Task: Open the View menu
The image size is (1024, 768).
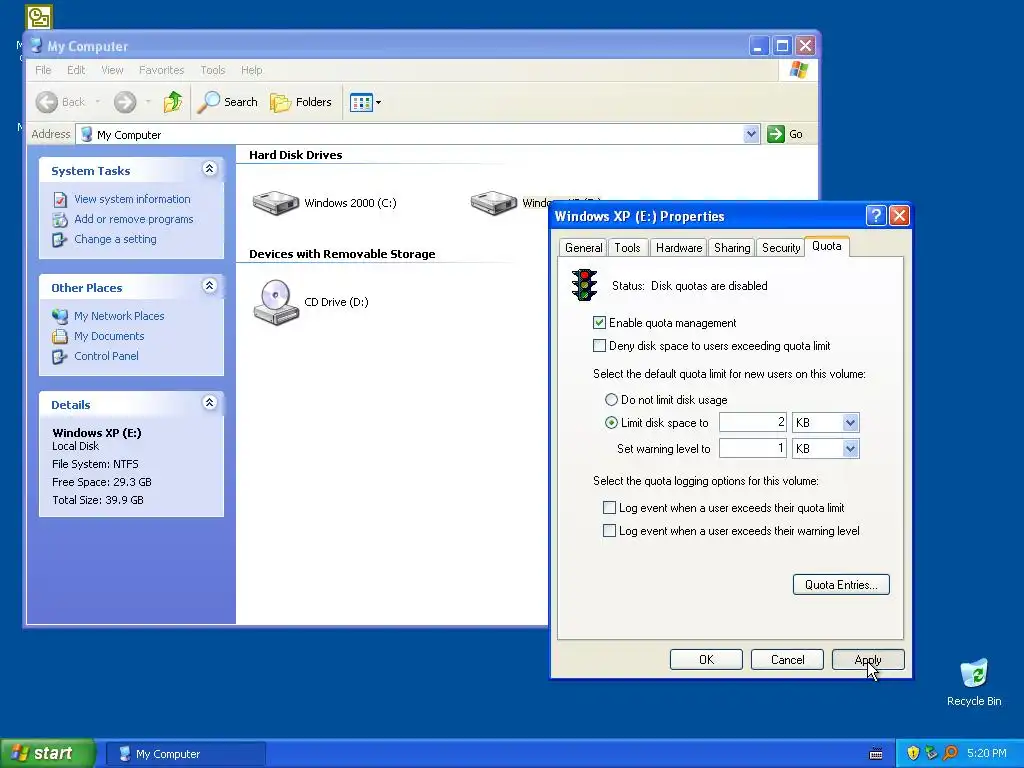Action: pyautogui.click(x=112, y=70)
